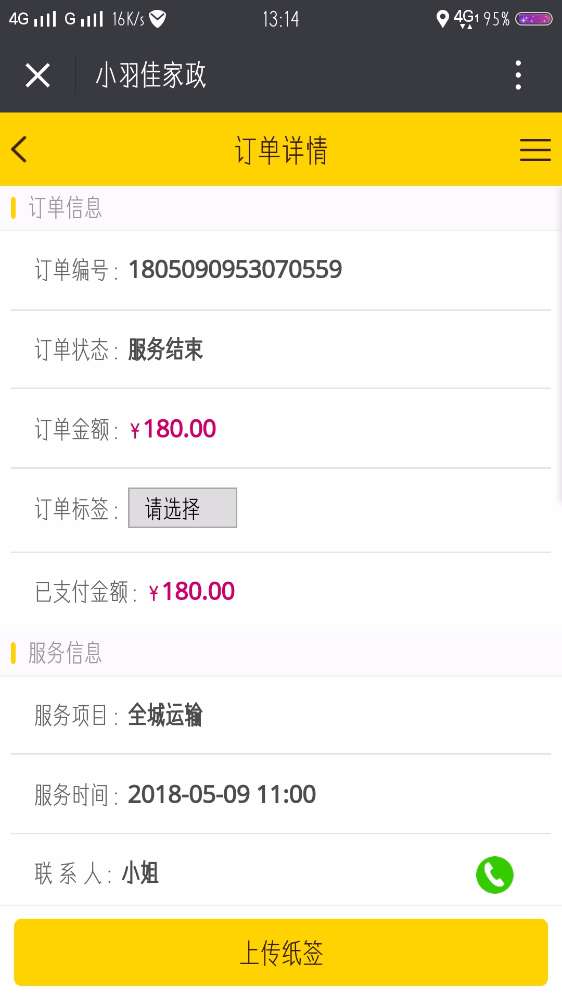Tap the battery indicator icon
This screenshot has width=562, height=1000.
(x=533, y=19)
